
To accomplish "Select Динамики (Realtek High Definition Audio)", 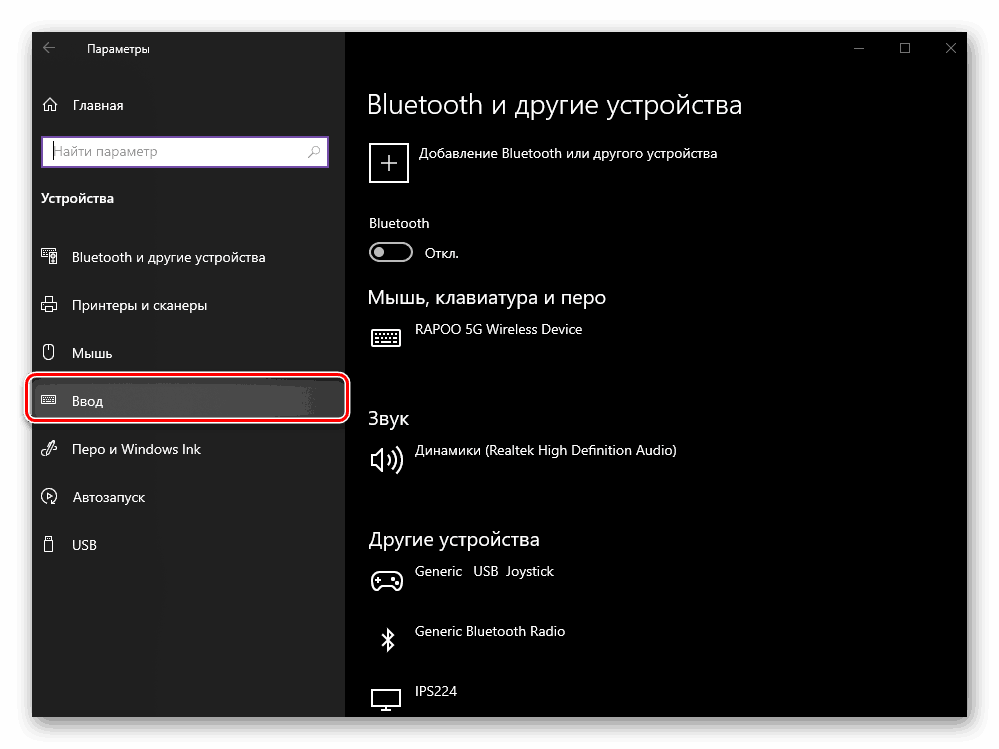I will (545, 450).
